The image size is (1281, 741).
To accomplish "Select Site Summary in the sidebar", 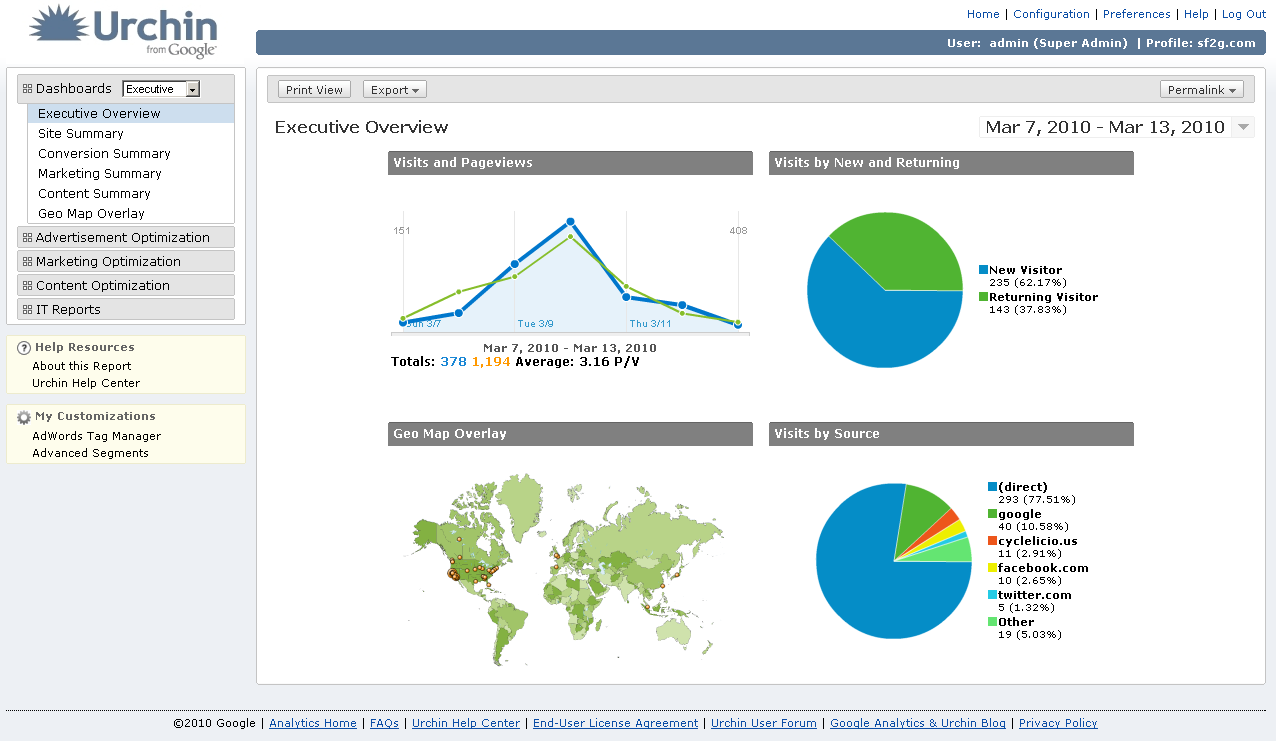I will pos(81,134).
